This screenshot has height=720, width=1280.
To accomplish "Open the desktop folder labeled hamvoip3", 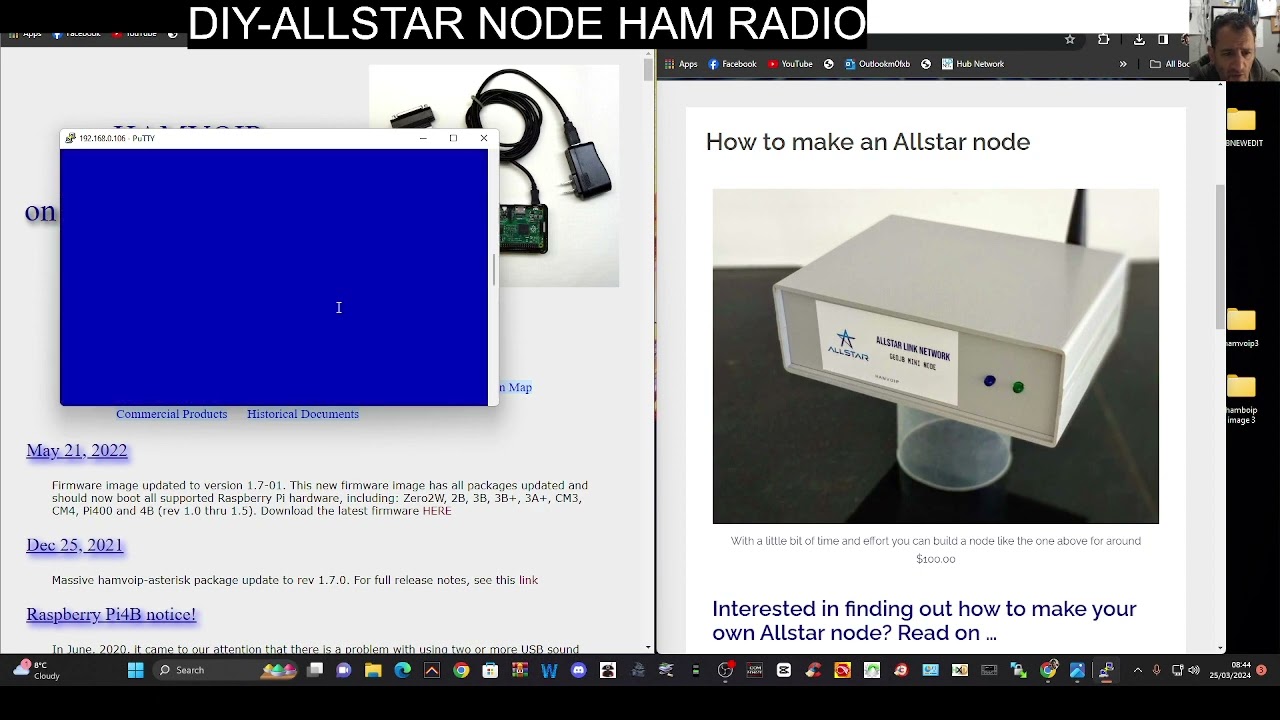I will click(1241, 325).
